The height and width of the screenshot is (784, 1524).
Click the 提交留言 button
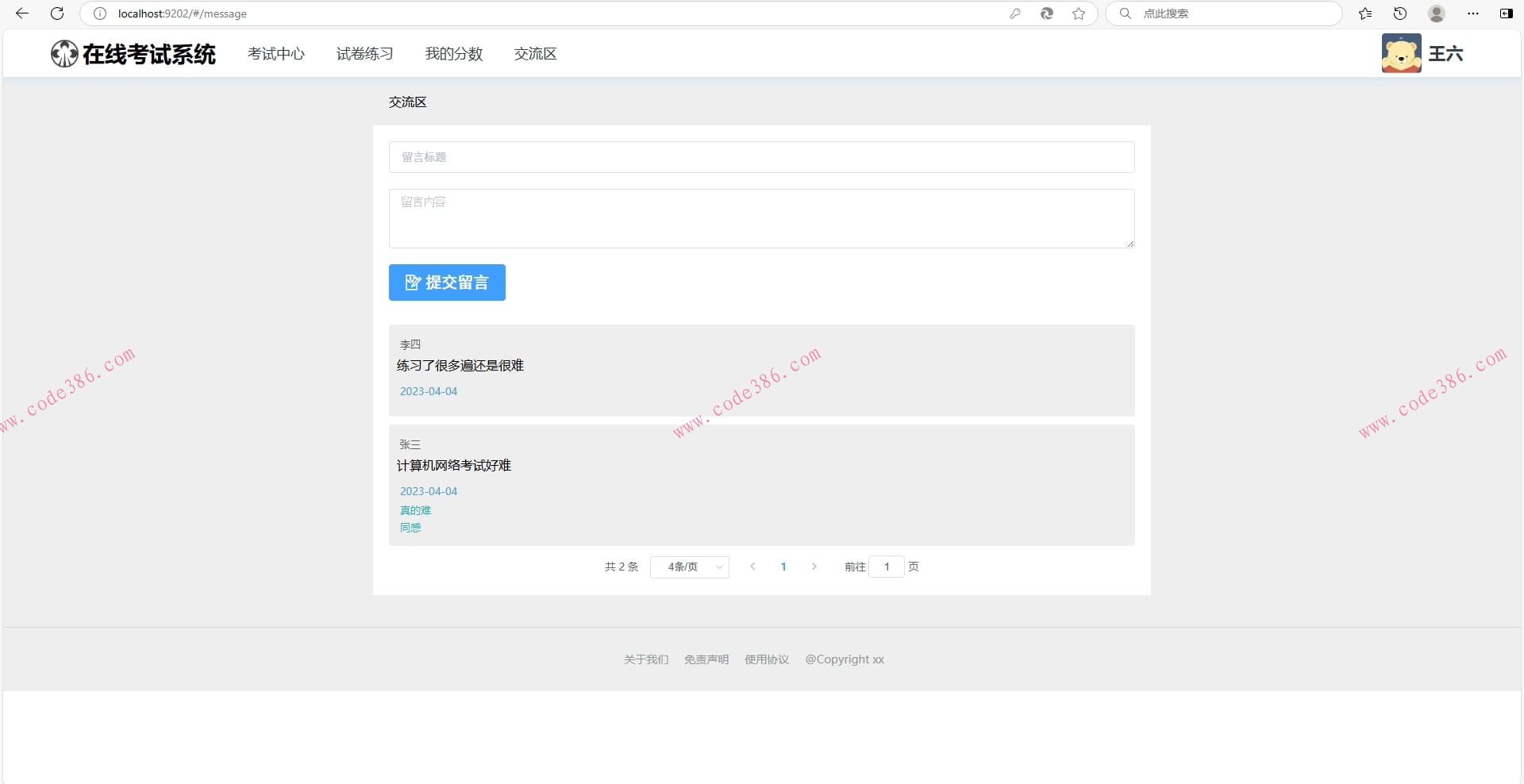(x=447, y=282)
